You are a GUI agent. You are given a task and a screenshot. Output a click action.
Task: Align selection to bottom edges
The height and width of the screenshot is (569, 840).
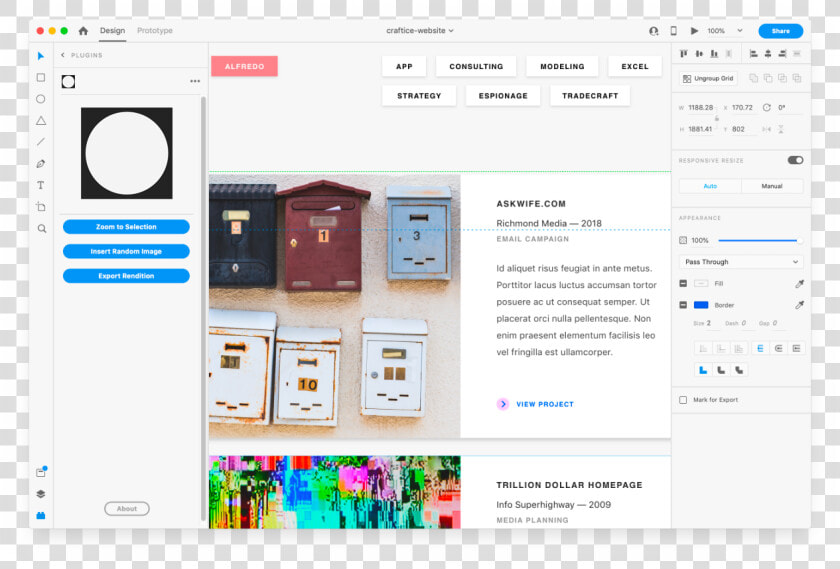pos(714,54)
